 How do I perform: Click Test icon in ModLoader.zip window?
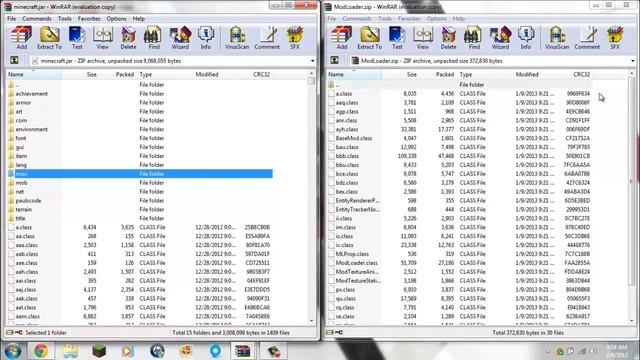tap(397, 38)
